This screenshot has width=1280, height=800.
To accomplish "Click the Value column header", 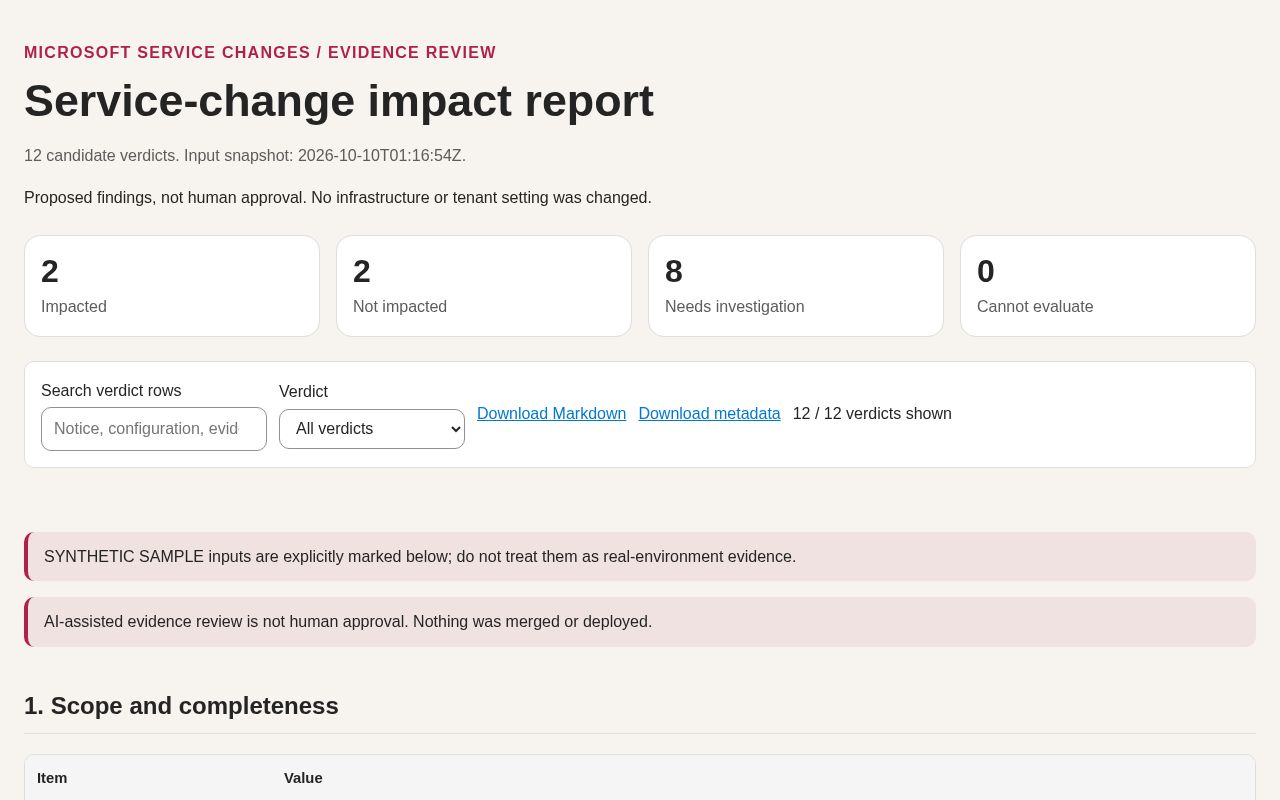I will 303,778.
